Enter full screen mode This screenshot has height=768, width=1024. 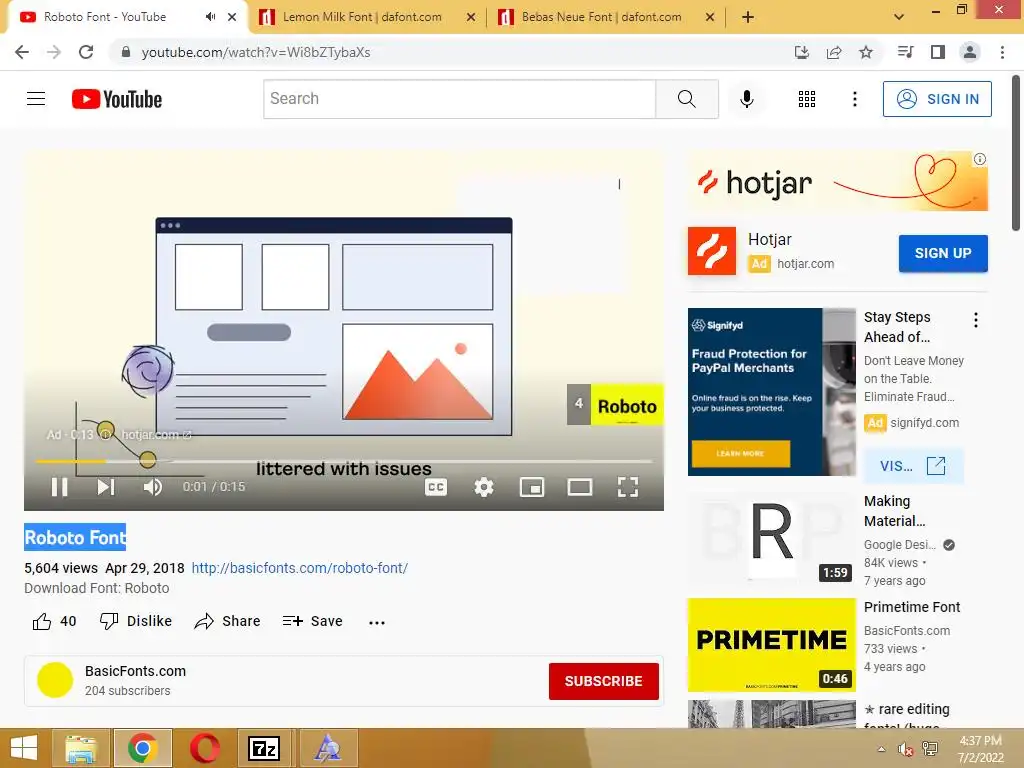(x=628, y=487)
